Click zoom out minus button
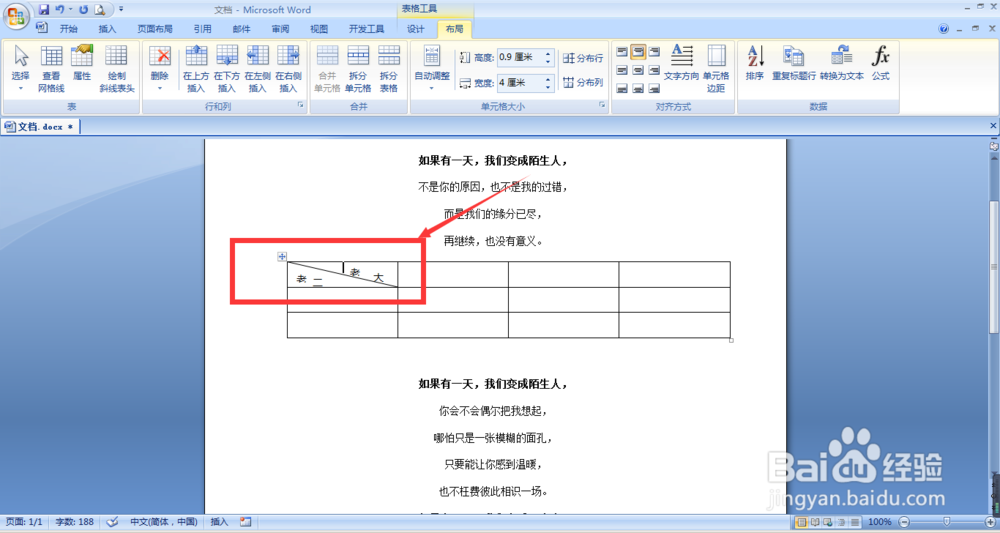Screen dimensions: 1000x533 (x=904, y=522)
